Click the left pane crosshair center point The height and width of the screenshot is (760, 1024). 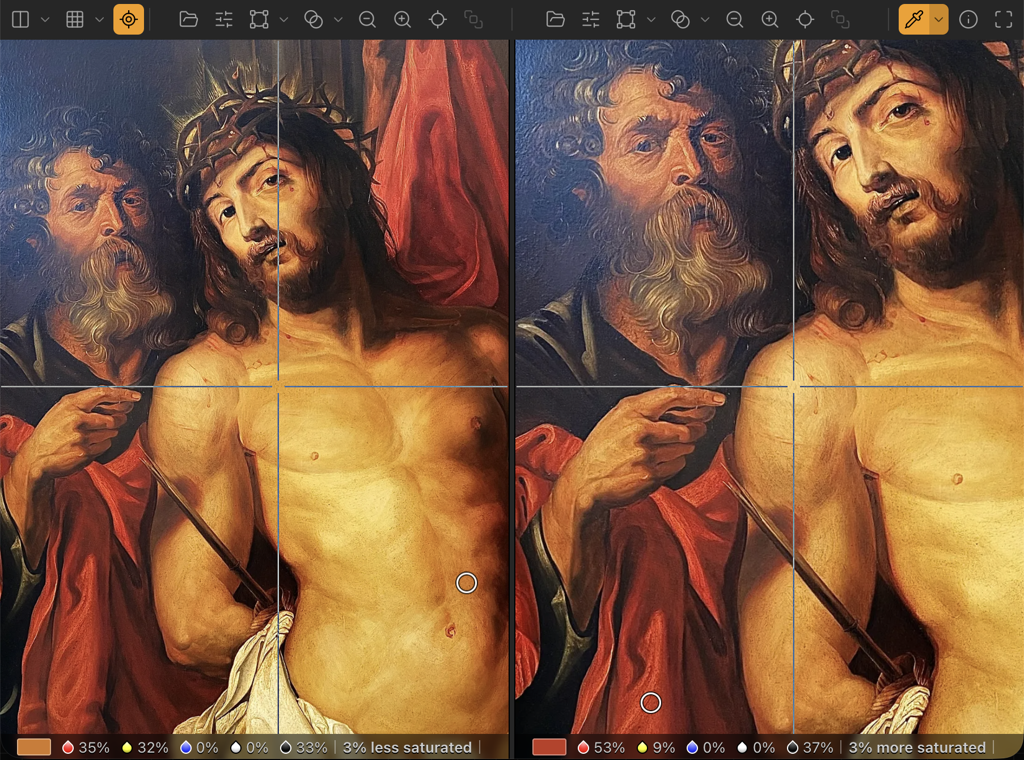coord(278,387)
